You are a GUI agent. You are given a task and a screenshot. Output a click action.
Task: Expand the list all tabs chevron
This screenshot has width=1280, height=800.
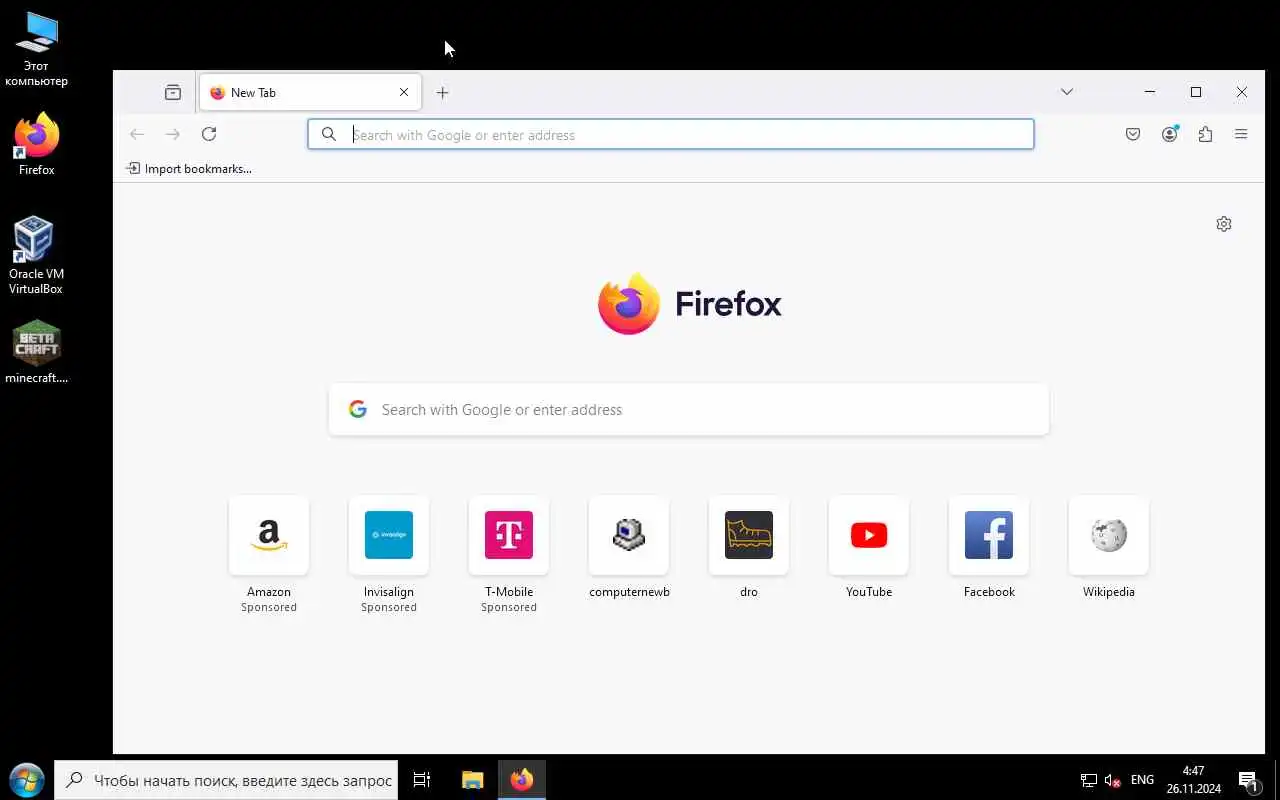pos(1067,92)
